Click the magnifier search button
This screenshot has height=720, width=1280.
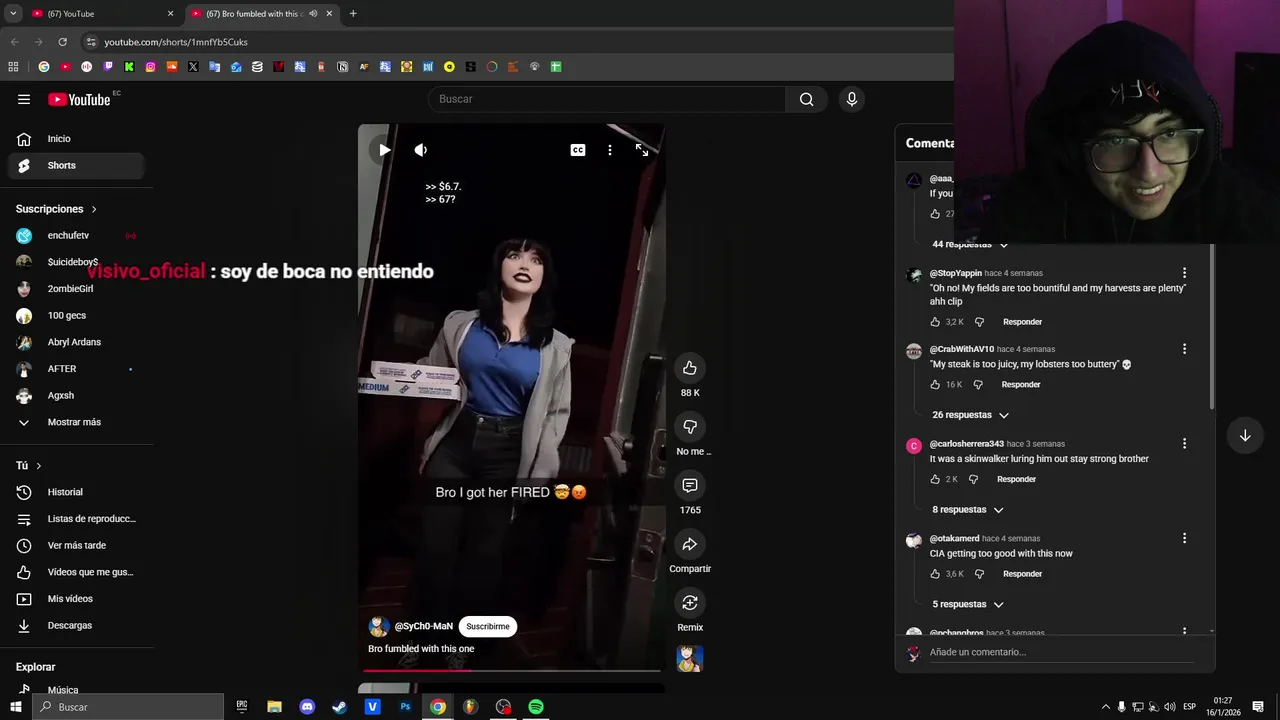[x=806, y=99]
